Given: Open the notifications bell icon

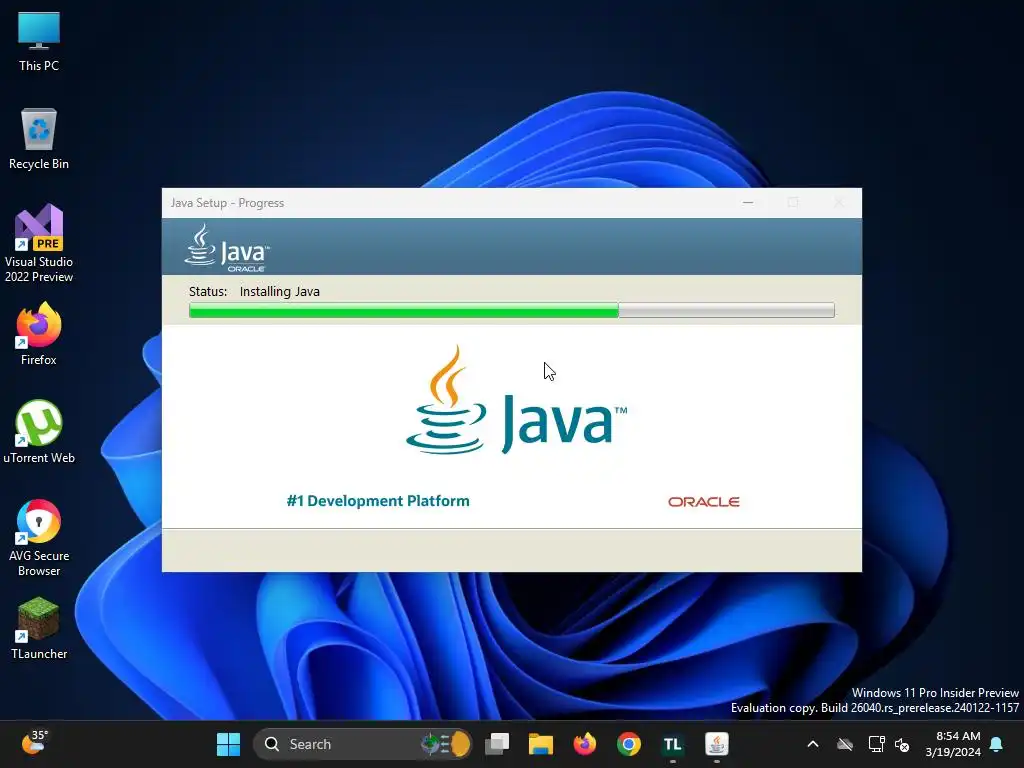Looking at the screenshot, I should [x=997, y=744].
